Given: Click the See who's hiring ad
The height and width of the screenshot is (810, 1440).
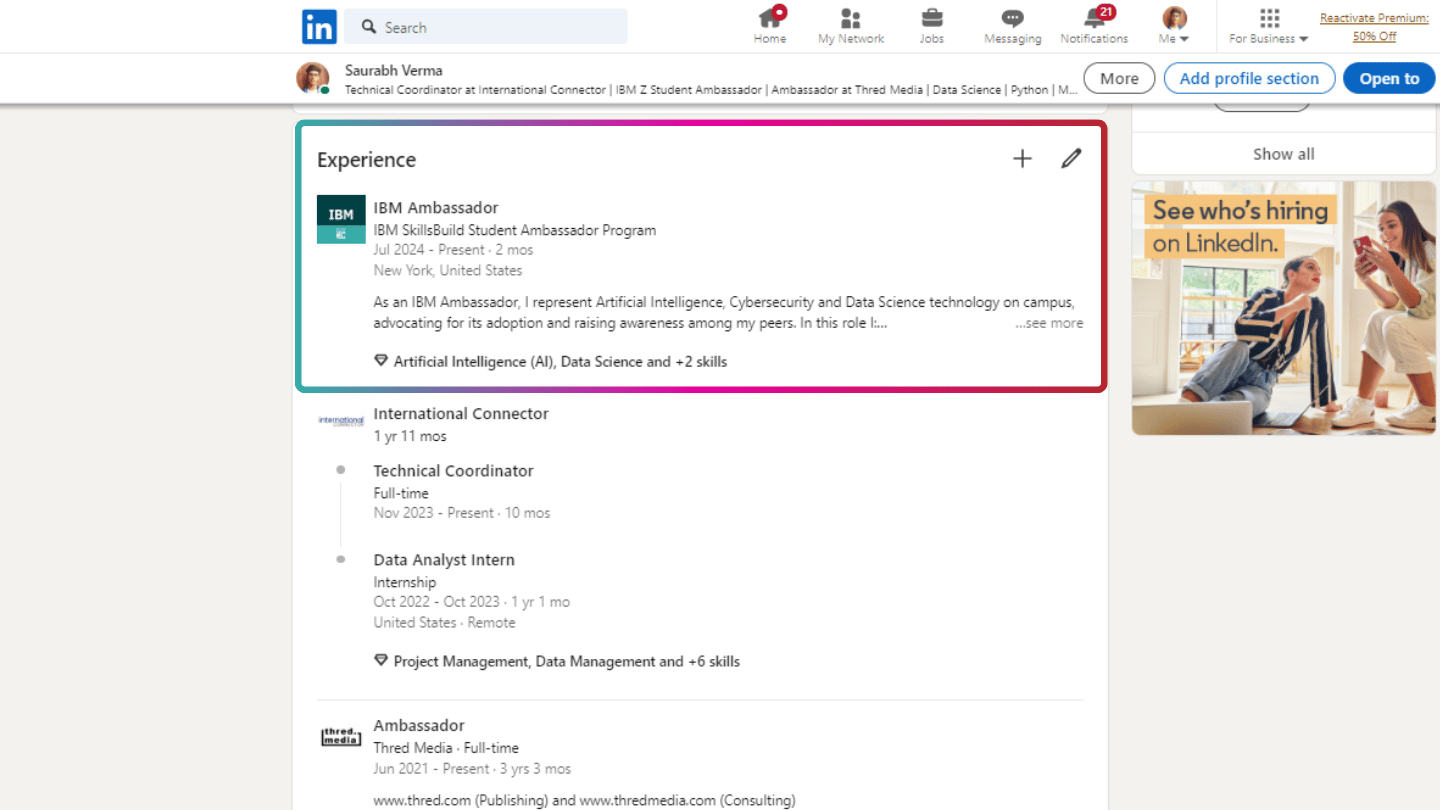Looking at the screenshot, I should point(1283,308).
